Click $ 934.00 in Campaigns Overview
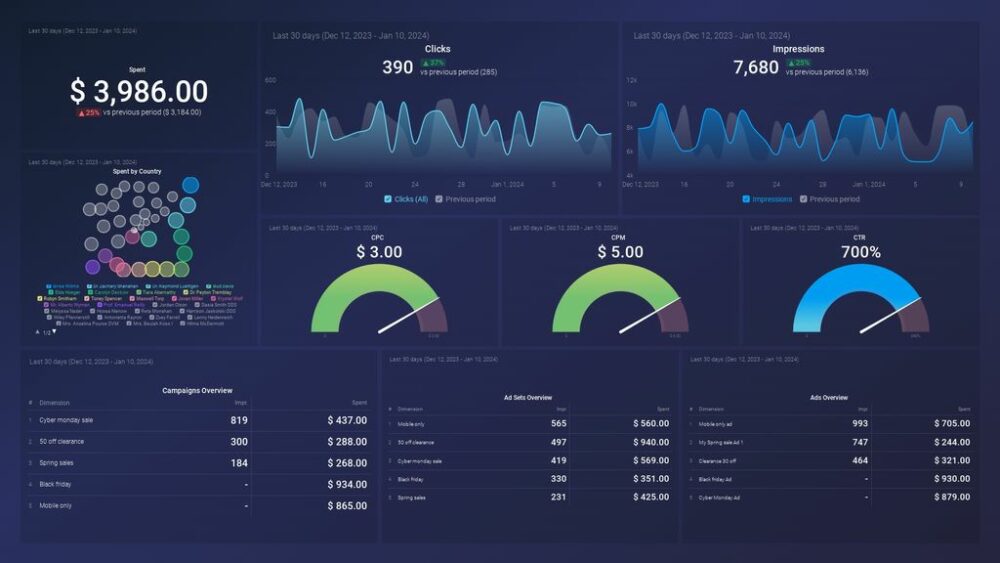 click(348, 485)
